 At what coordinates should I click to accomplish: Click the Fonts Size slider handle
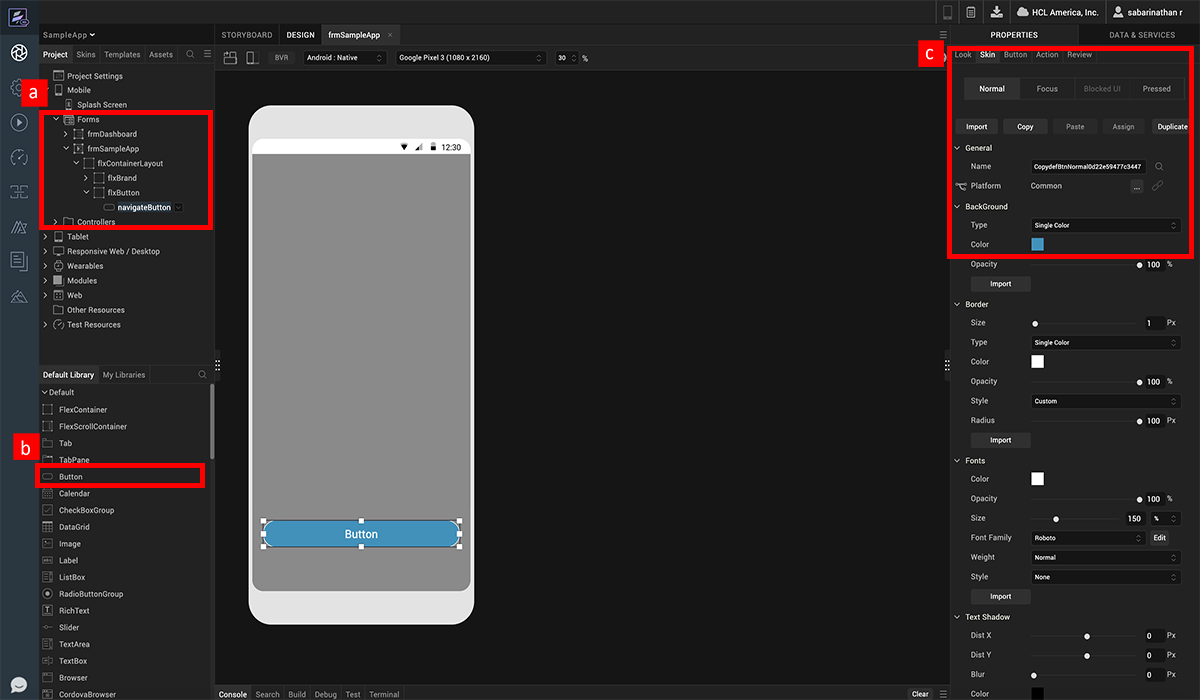click(1056, 519)
